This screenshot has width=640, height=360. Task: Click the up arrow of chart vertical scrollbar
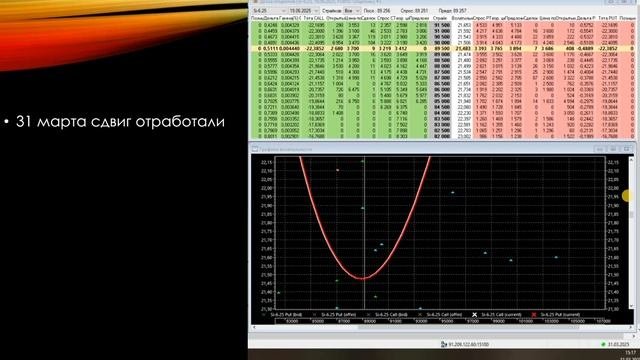coord(632,160)
